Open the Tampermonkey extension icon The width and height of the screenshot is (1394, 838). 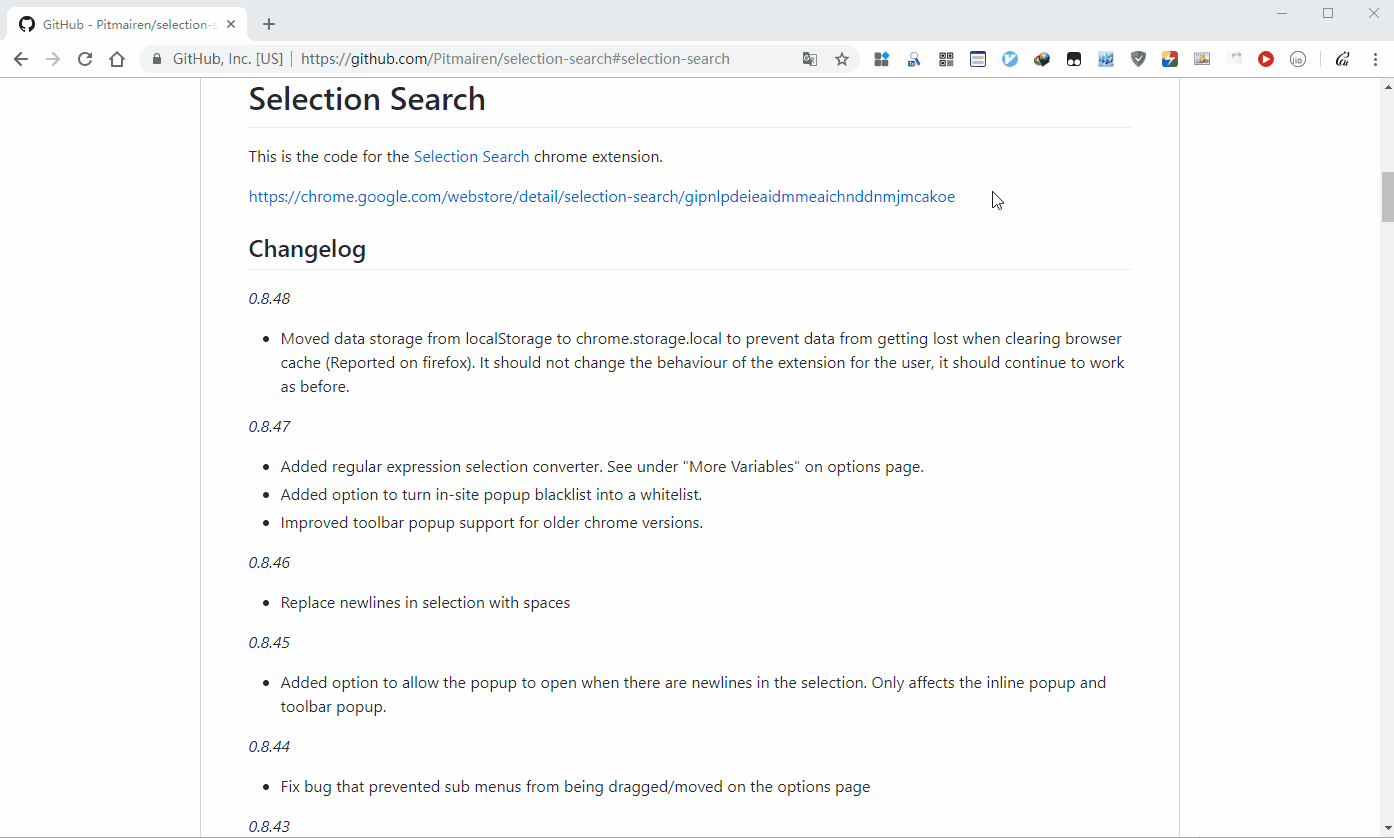coord(1074,59)
